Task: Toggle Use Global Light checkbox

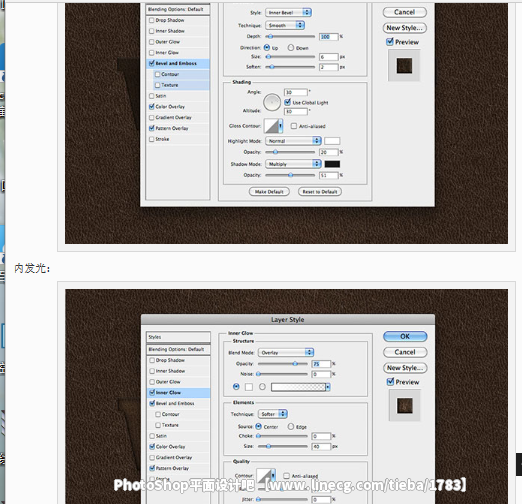Action: (x=287, y=102)
